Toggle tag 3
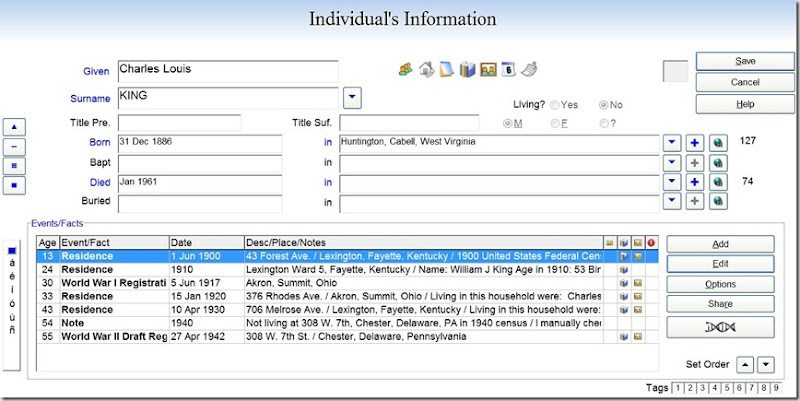This screenshot has width=800, height=401. tap(703, 388)
